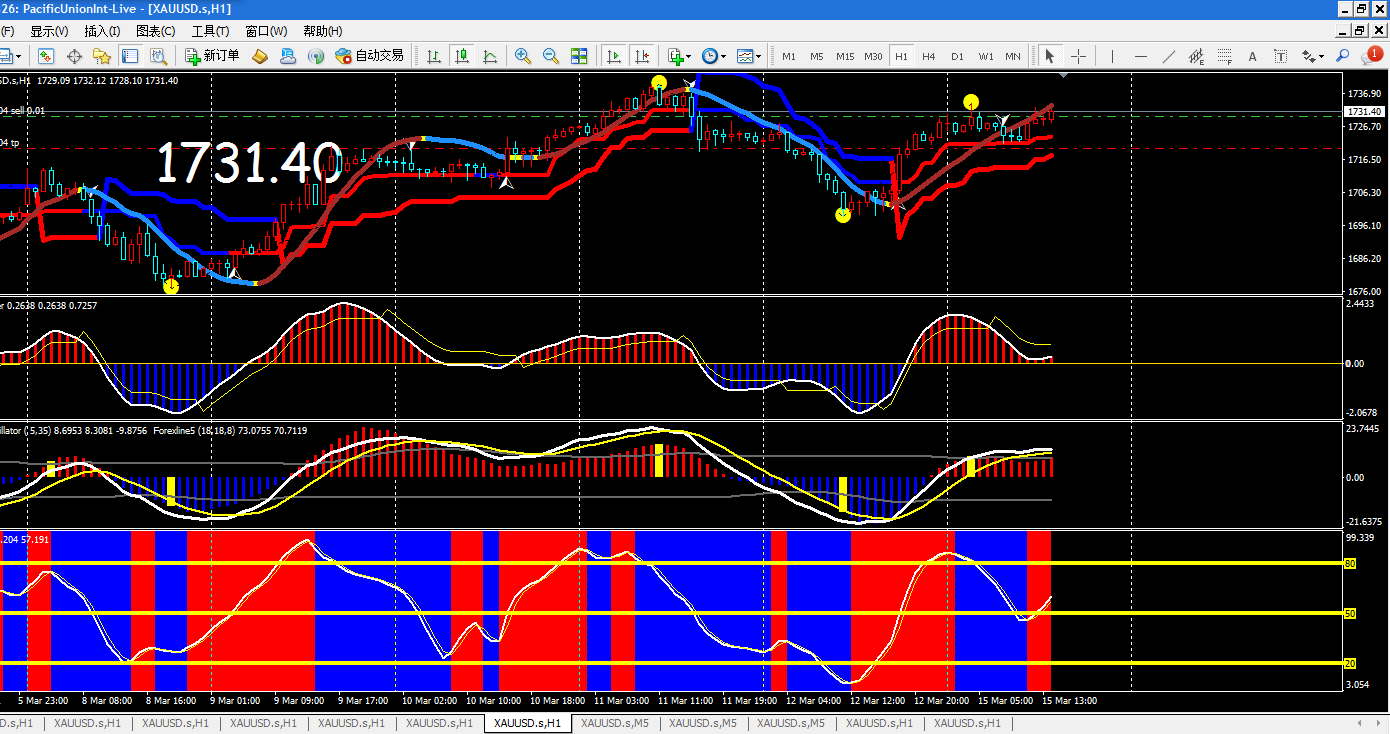
Task: Open the chat notification icon with badge
Action: [x=1370, y=56]
